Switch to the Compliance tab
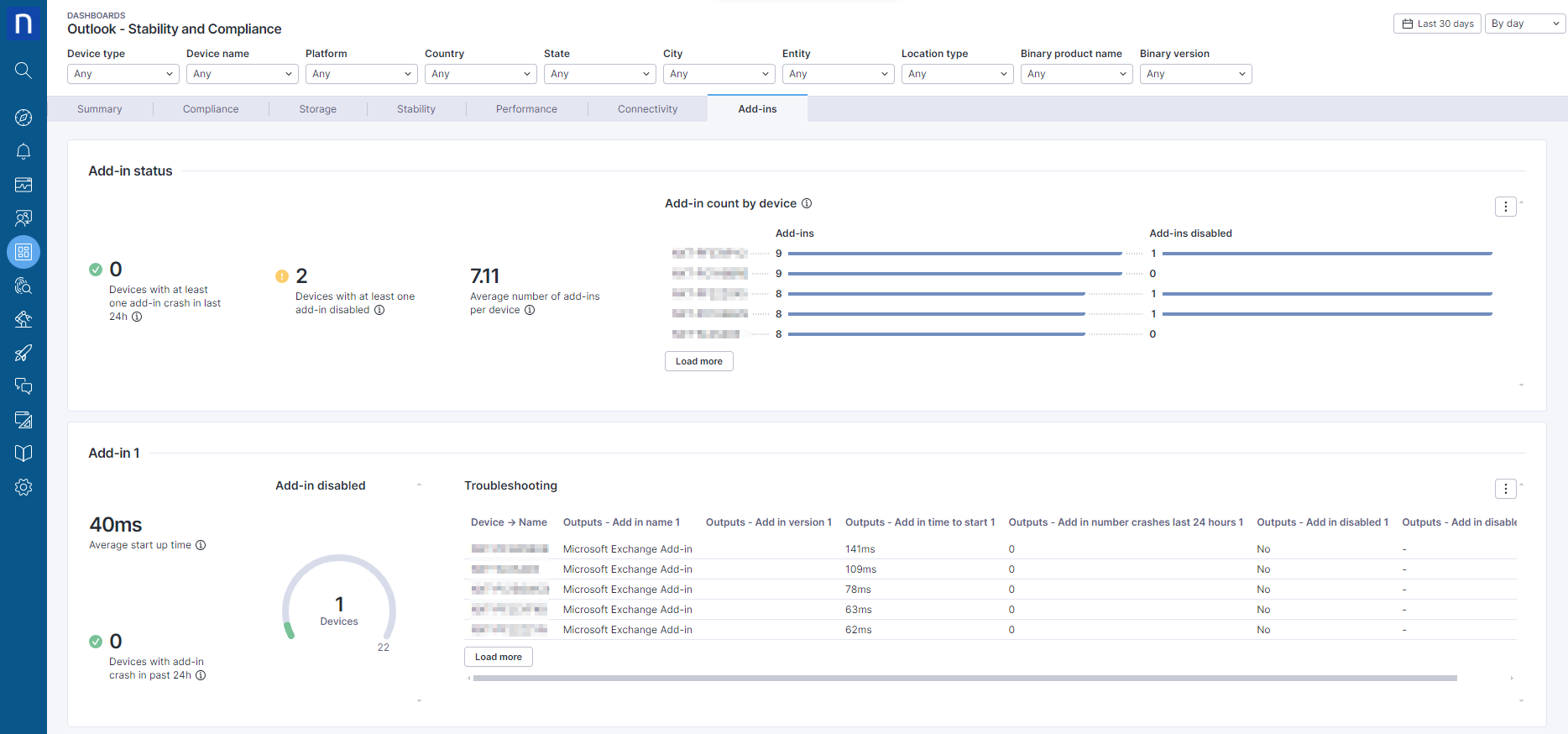 tap(211, 109)
